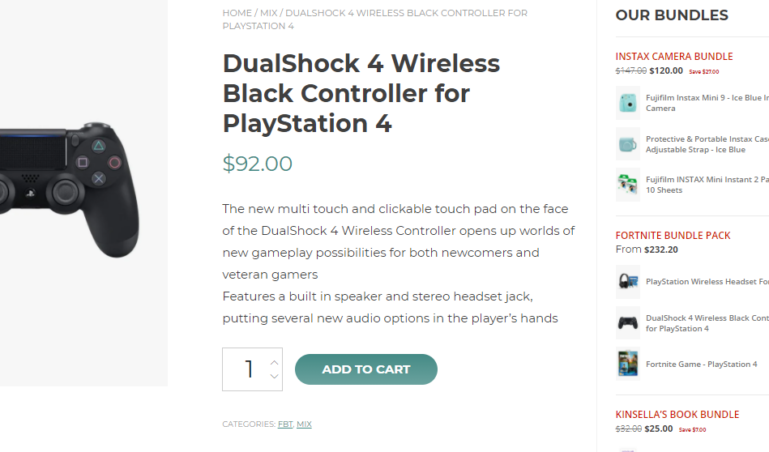Click the Instax Mini film pack thumbnail
Screen dimensions: 769x452
tap(628, 185)
